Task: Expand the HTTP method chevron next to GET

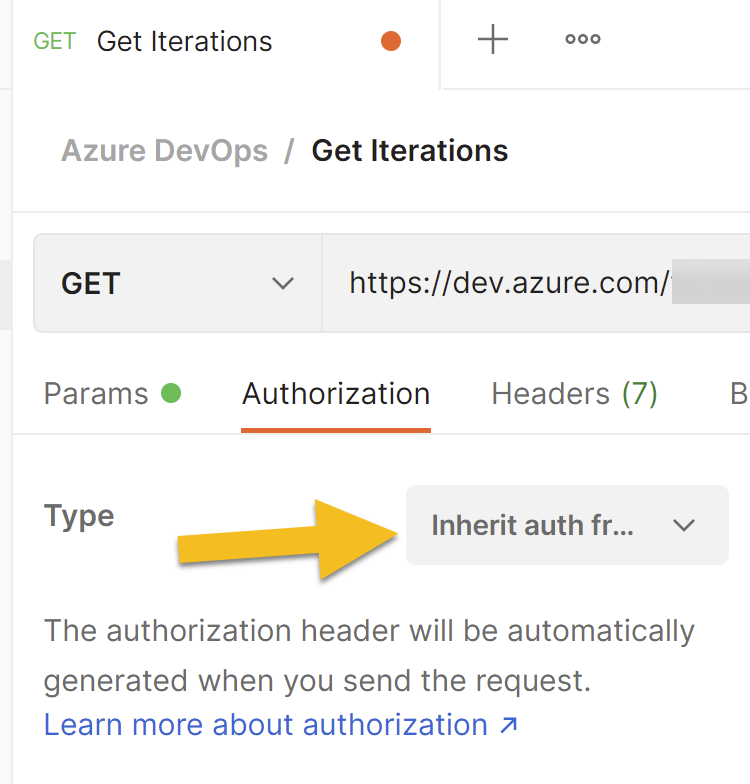Action: pyautogui.click(x=283, y=284)
